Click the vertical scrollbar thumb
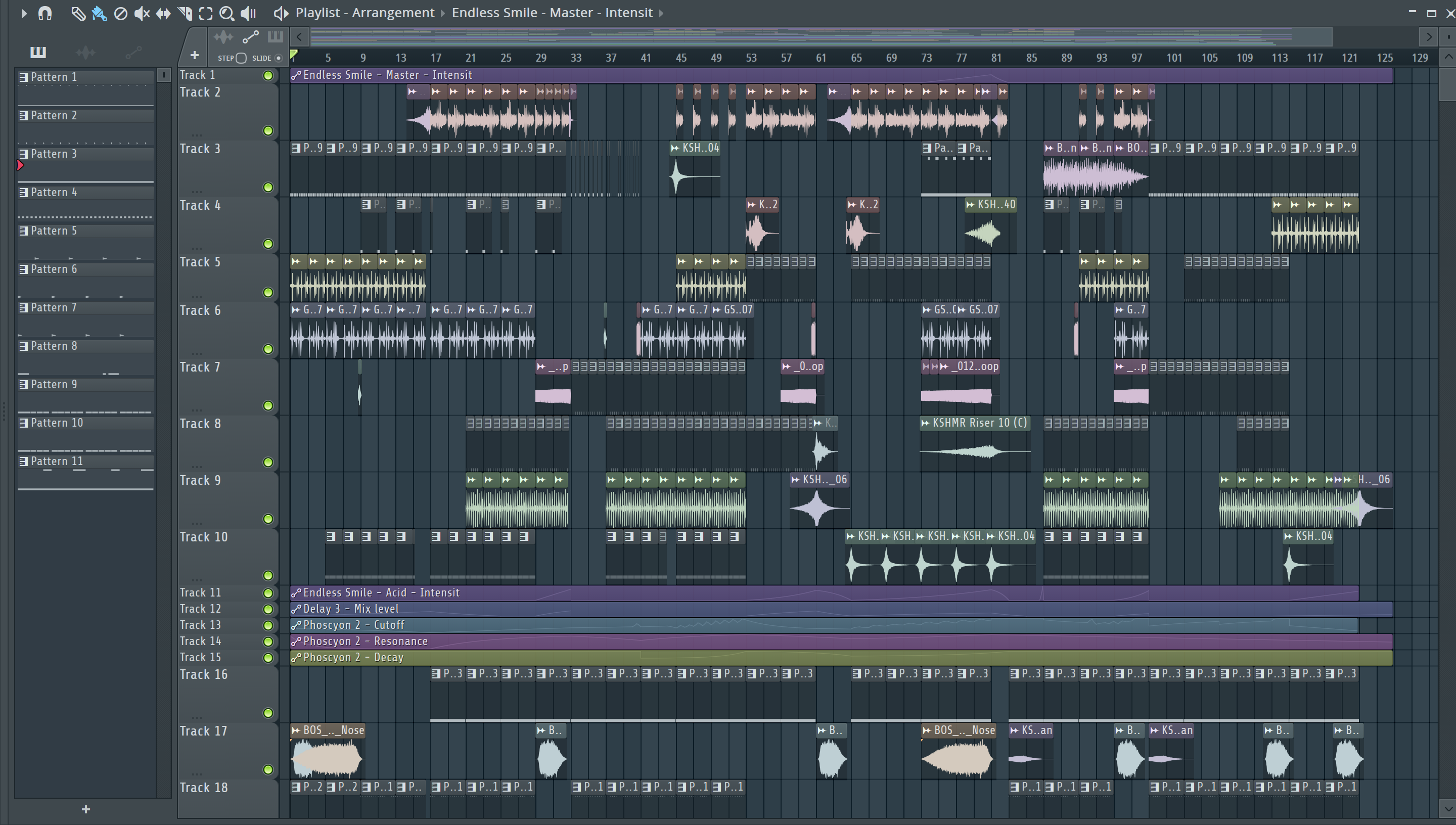The width and height of the screenshot is (1456, 825). click(1447, 84)
